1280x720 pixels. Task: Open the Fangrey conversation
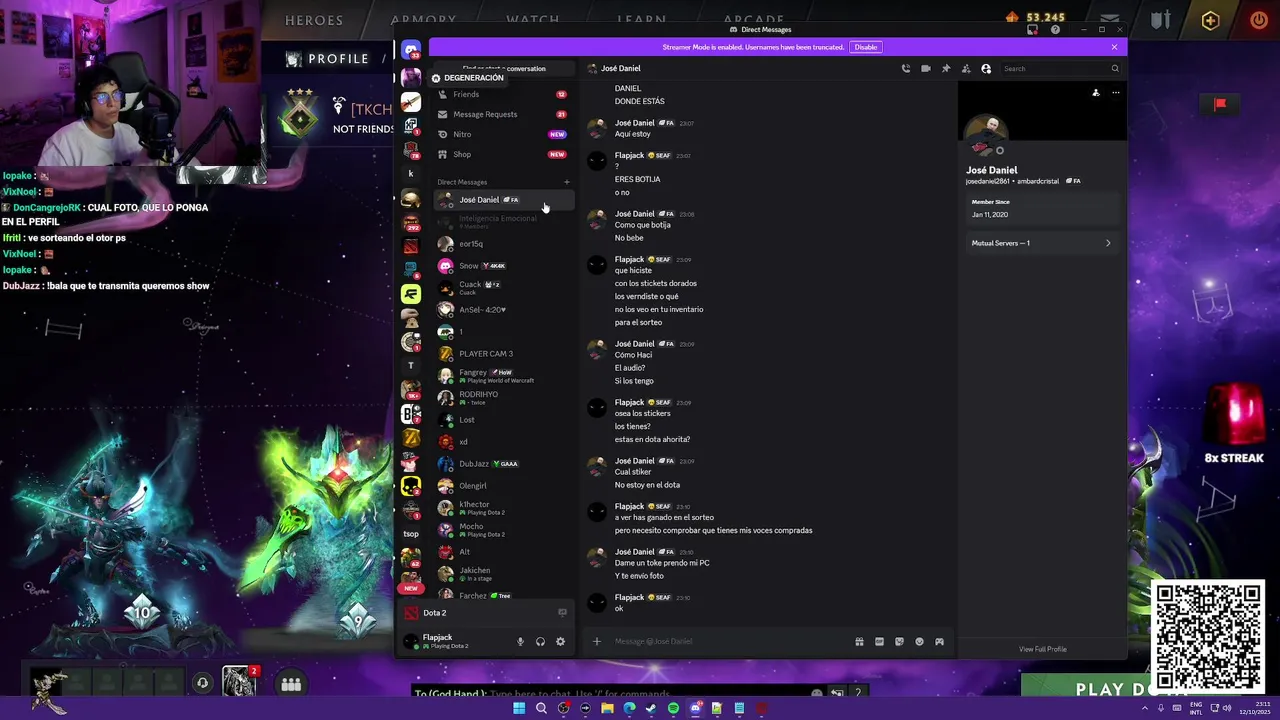click(503, 376)
